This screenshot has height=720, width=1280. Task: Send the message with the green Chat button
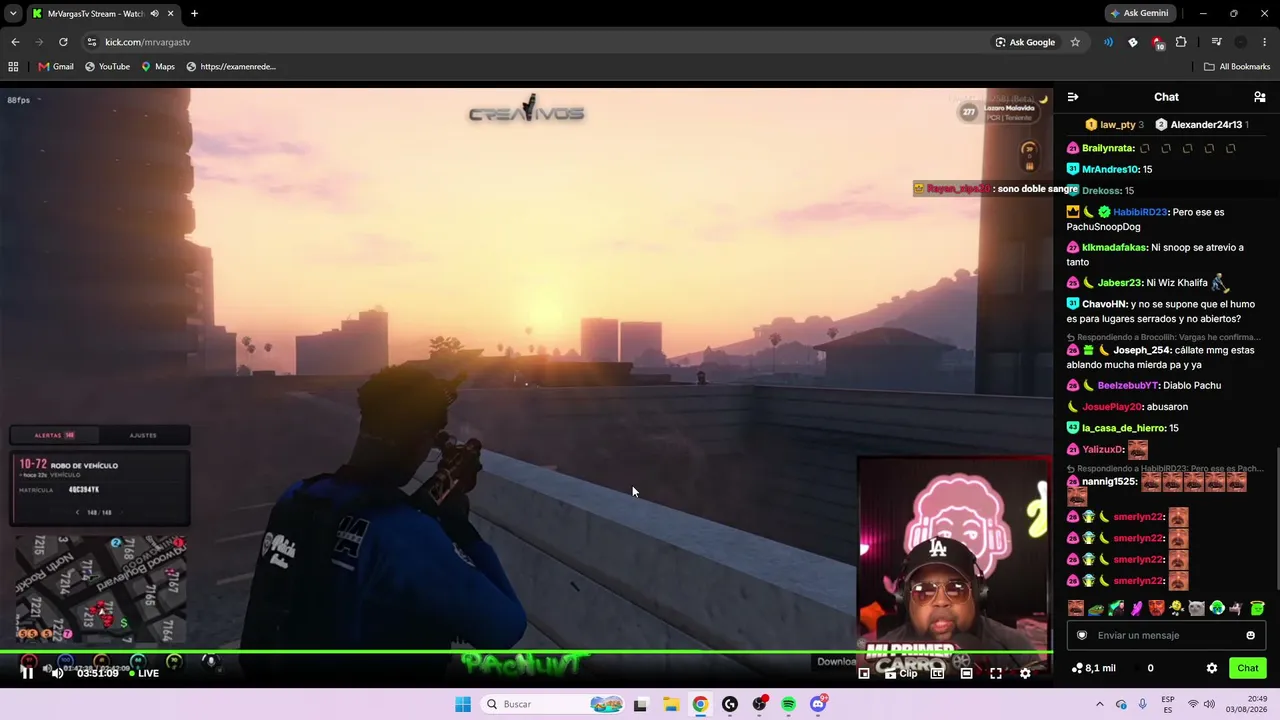point(1248,668)
